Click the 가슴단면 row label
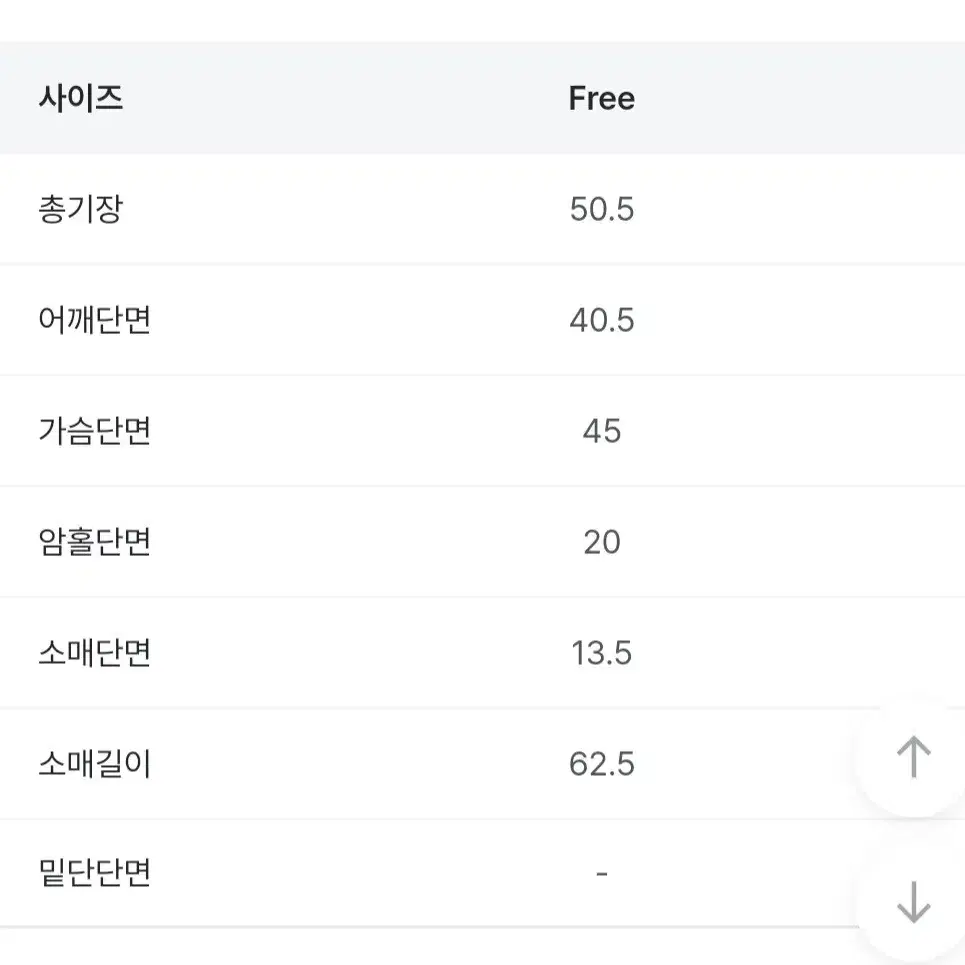The height and width of the screenshot is (965, 965). [94, 431]
